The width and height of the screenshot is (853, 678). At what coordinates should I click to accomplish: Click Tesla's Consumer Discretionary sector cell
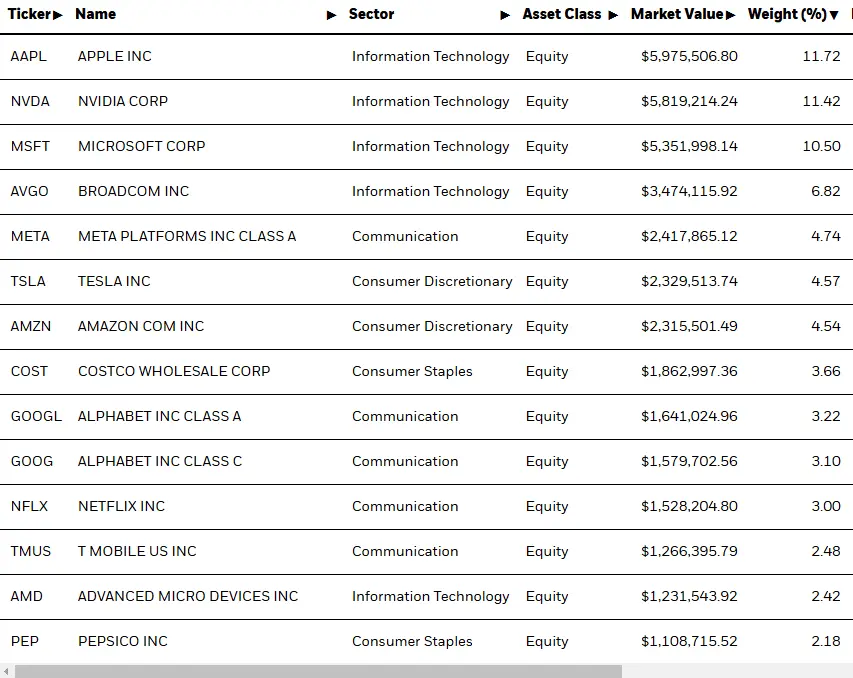(x=431, y=281)
